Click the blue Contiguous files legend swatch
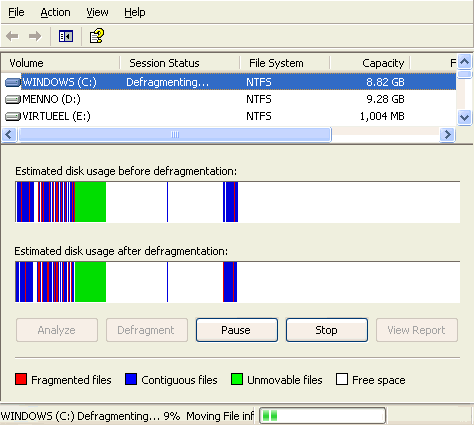This screenshot has width=474, height=425. [x=131, y=379]
